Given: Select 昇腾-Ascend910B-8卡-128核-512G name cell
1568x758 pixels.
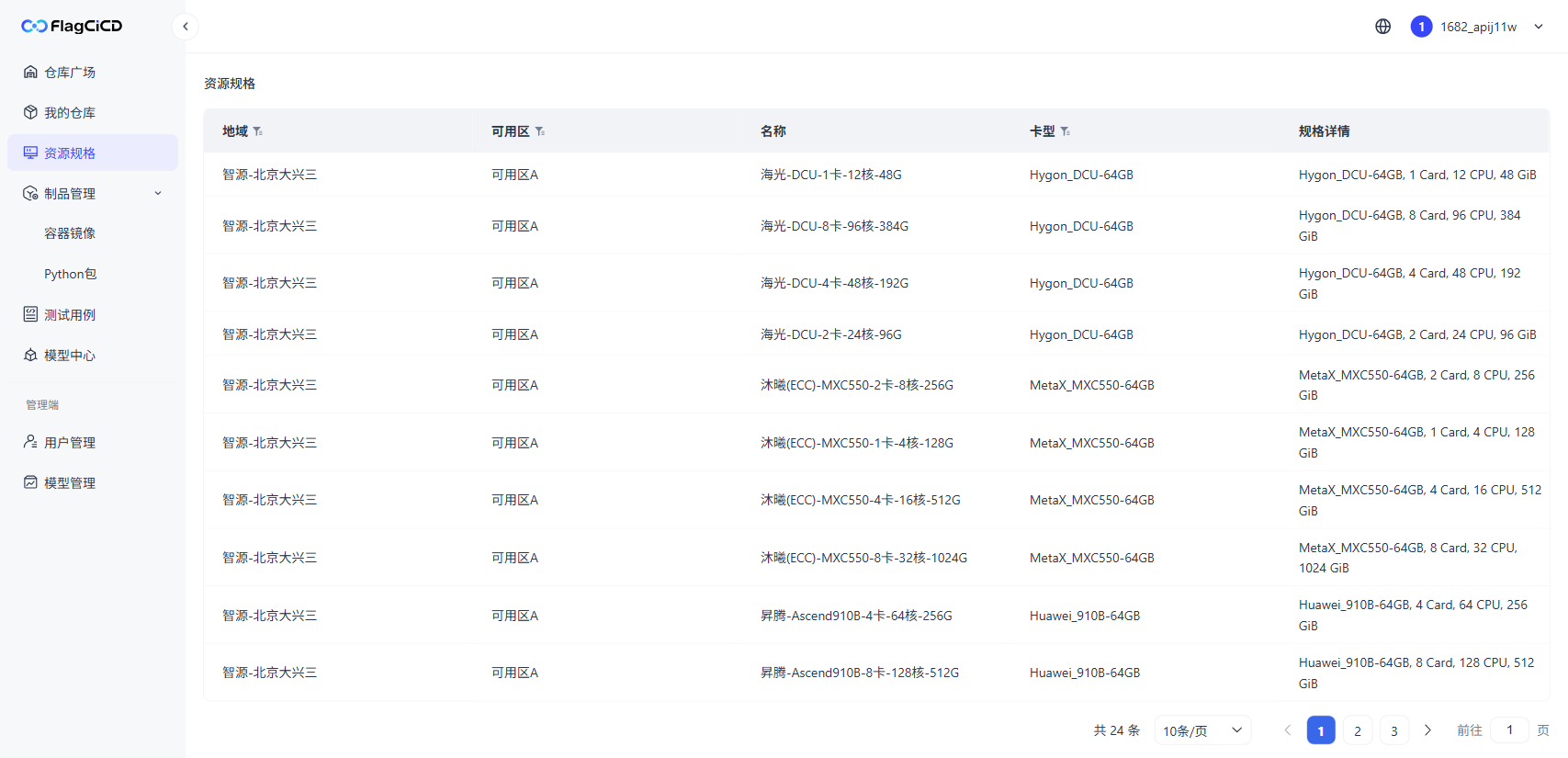Looking at the screenshot, I should 860,673.
